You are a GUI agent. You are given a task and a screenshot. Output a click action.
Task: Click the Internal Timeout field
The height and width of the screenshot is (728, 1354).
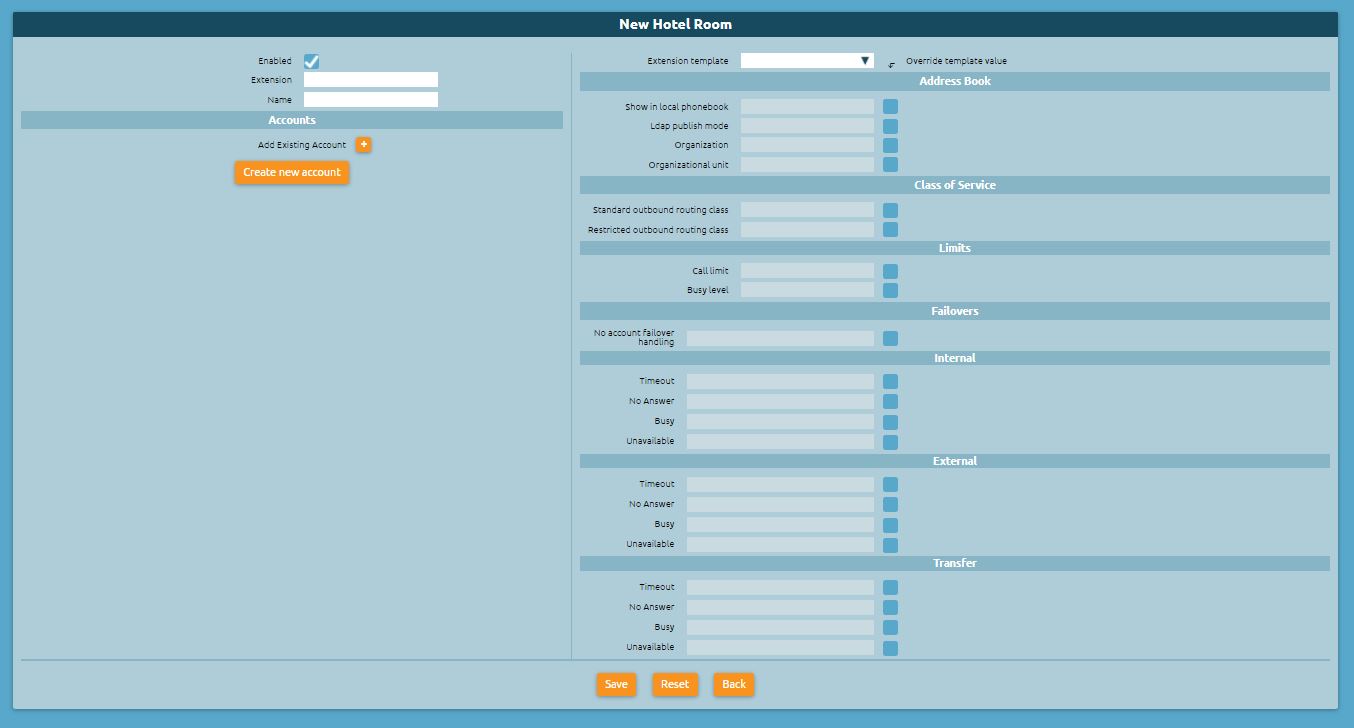pyautogui.click(x=780, y=382)
